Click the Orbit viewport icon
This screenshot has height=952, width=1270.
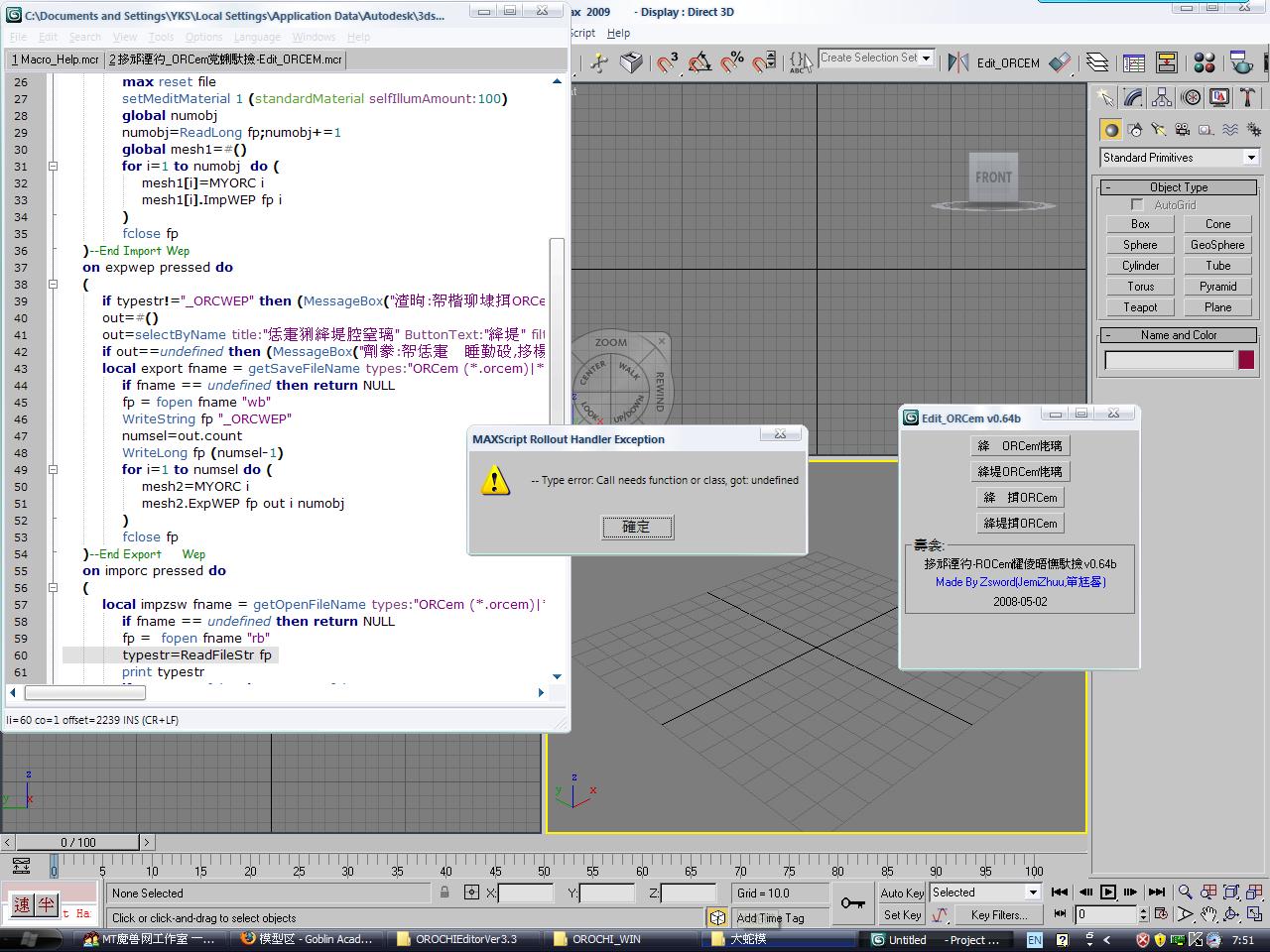tap(1231, 914)
